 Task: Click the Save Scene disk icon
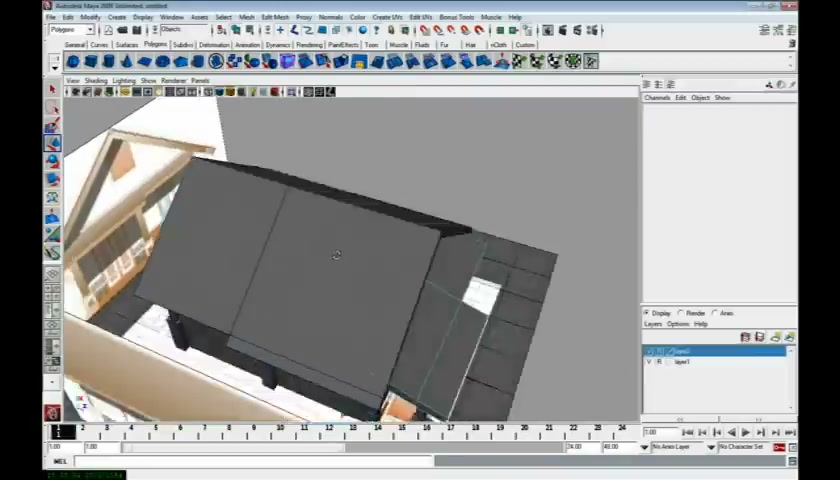(137, 30)
